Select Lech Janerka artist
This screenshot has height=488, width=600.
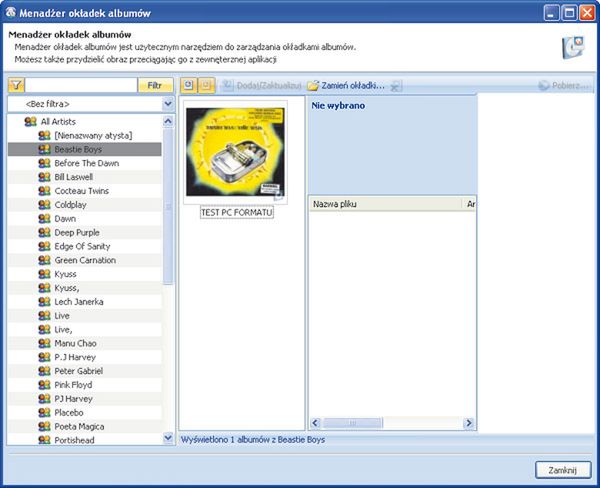[79, 302]
